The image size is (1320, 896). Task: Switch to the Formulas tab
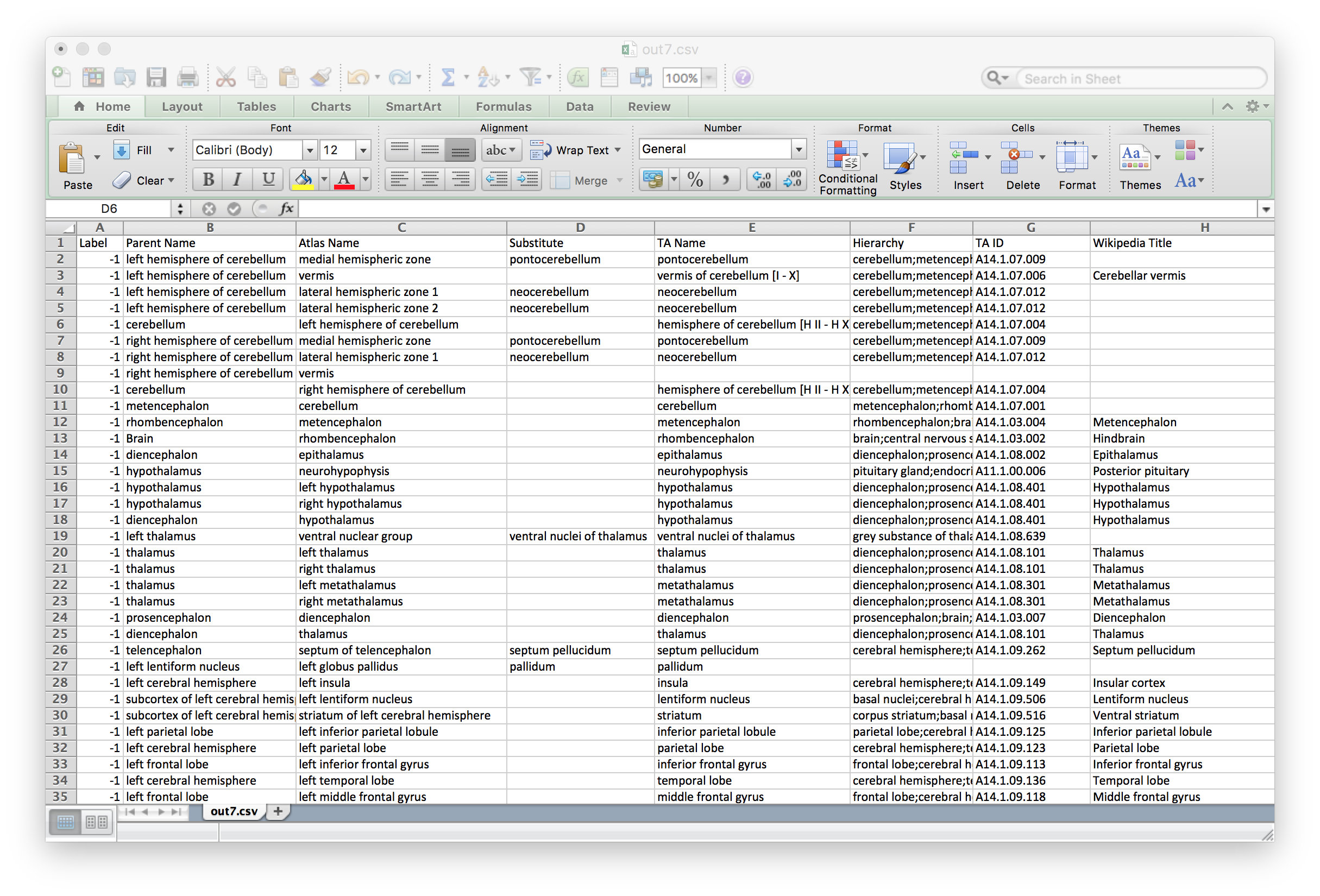coord(503,107)
